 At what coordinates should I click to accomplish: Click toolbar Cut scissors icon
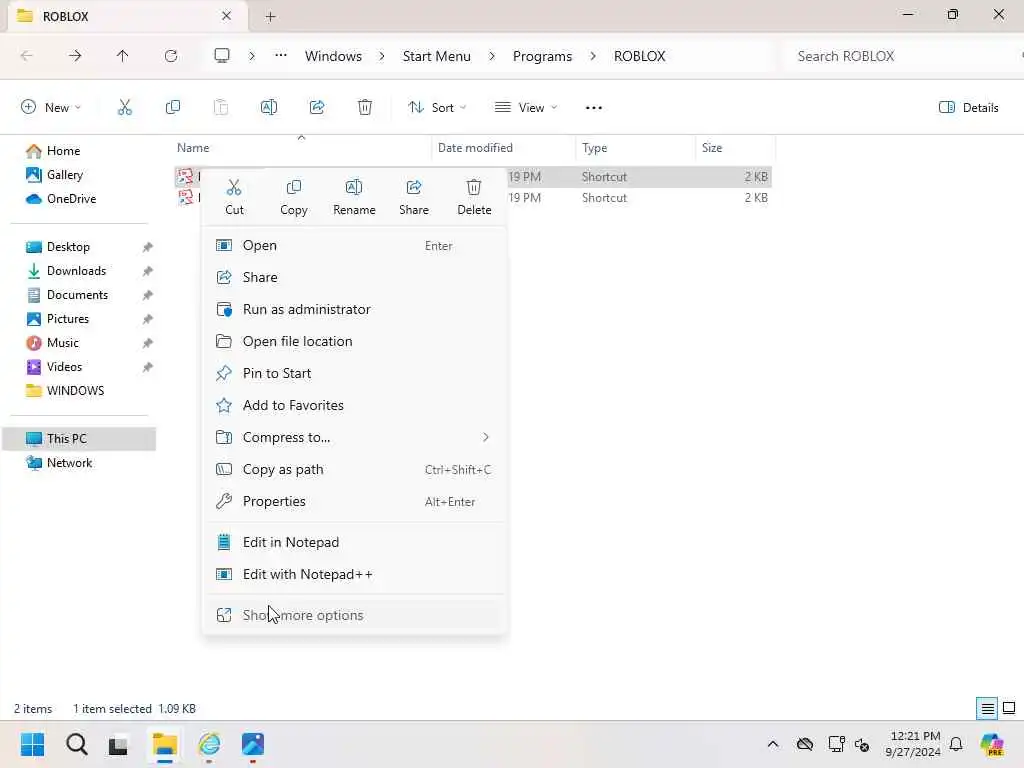point(125,107)
